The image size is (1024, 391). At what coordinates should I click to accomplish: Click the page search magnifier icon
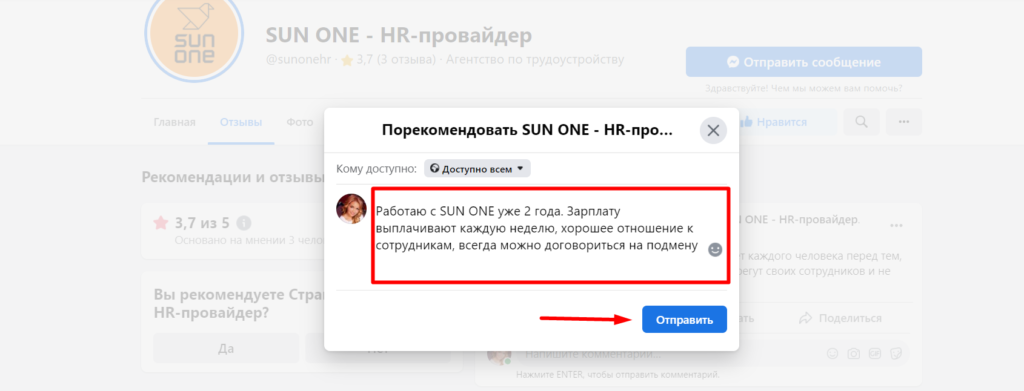(x=861, y=122)
